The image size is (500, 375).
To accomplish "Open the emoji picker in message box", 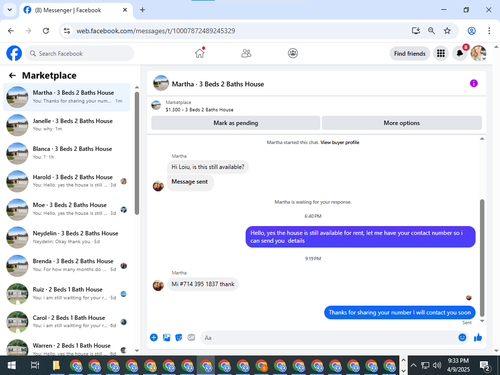I will (x=462, y=337).
